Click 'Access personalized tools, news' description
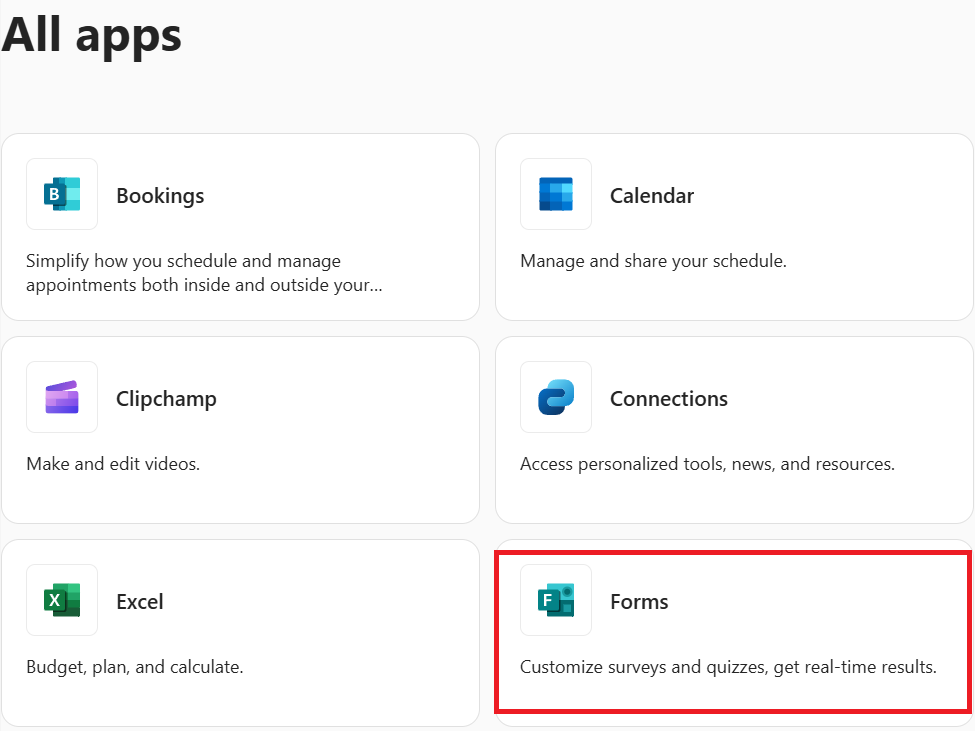 (x=707, y=464)
